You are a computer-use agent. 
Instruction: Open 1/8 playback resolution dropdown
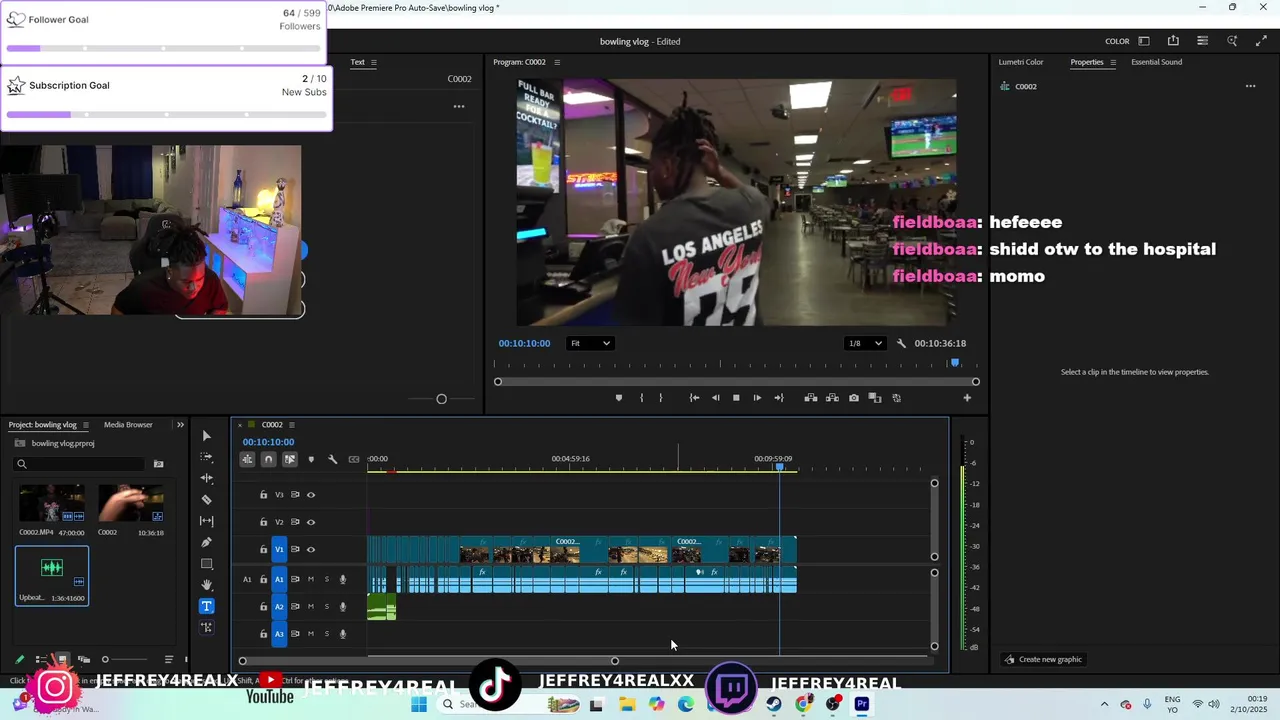[x=865, y=343]
